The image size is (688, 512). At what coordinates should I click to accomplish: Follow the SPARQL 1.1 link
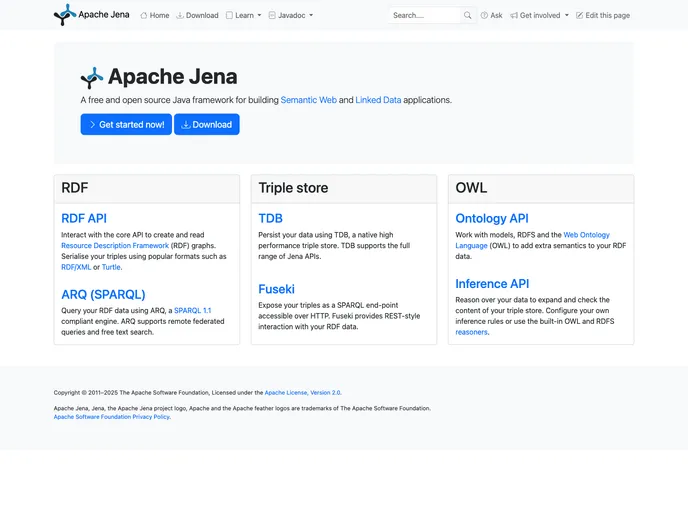point(193,311)
